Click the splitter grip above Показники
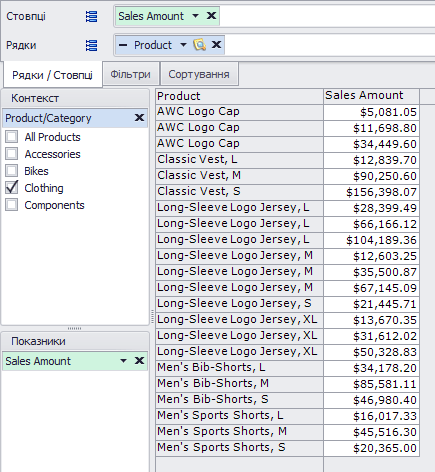 75,328
